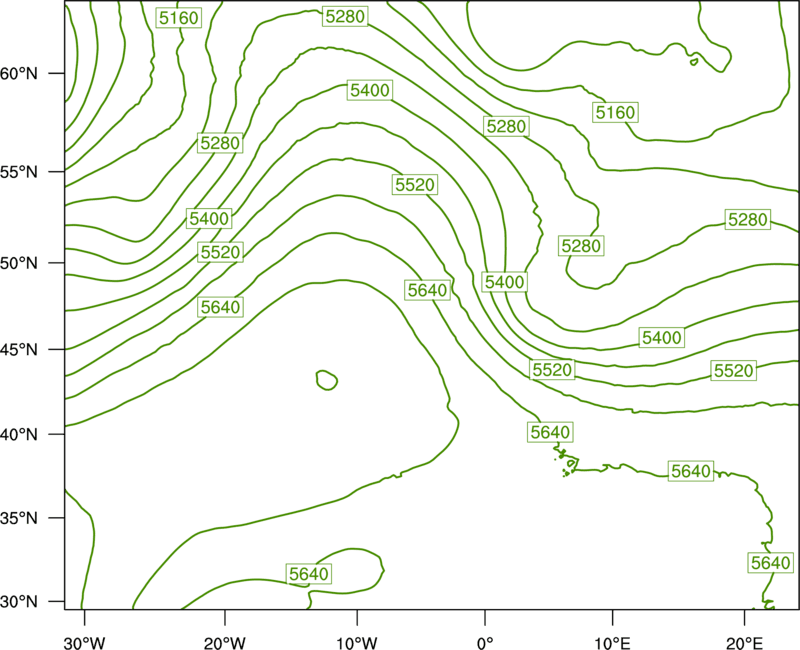This screenshot has height=650, width=800.
Task: Click the 5640 label near 30°N and 15°W
Action: coord(309,574)
